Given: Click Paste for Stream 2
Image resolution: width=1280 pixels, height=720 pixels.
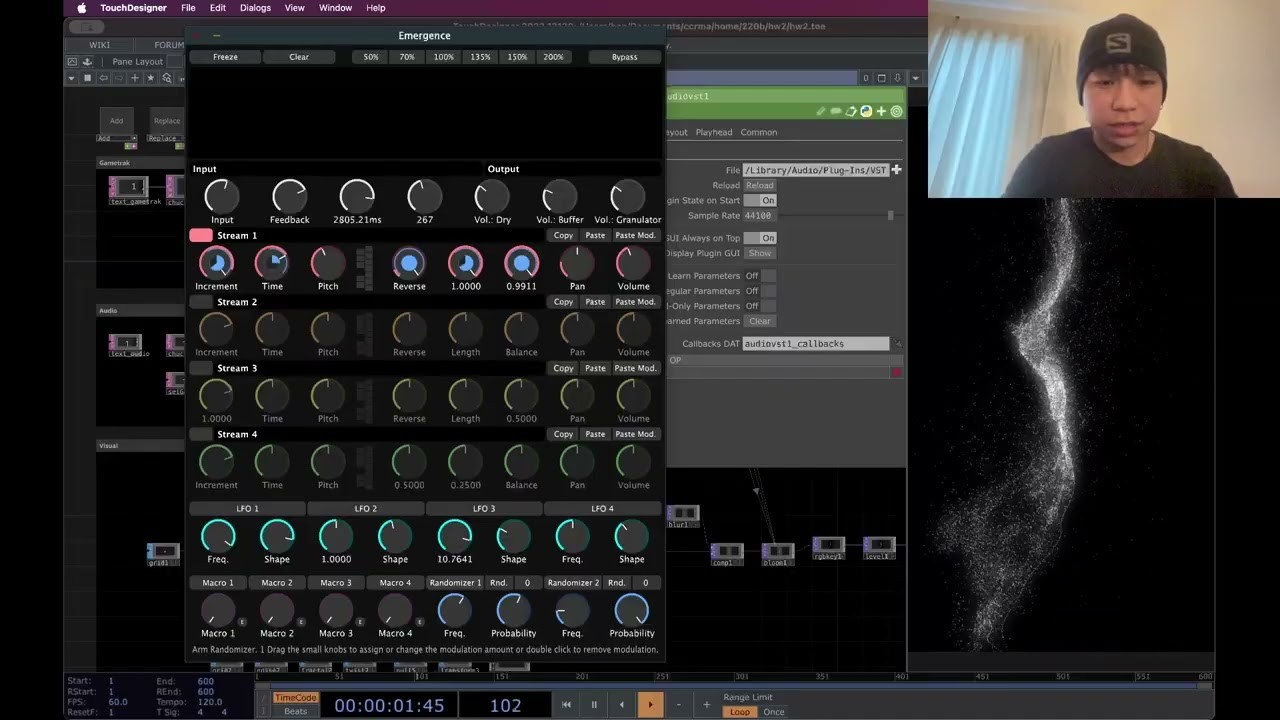Looking at the screenshot, I should [x=595, y=302].
